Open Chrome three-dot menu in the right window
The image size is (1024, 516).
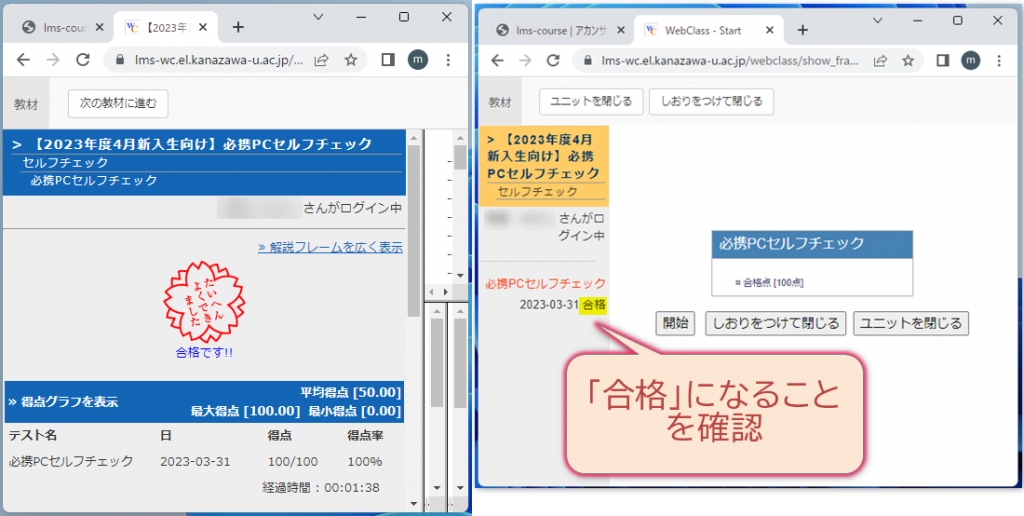tap(999, 60)
